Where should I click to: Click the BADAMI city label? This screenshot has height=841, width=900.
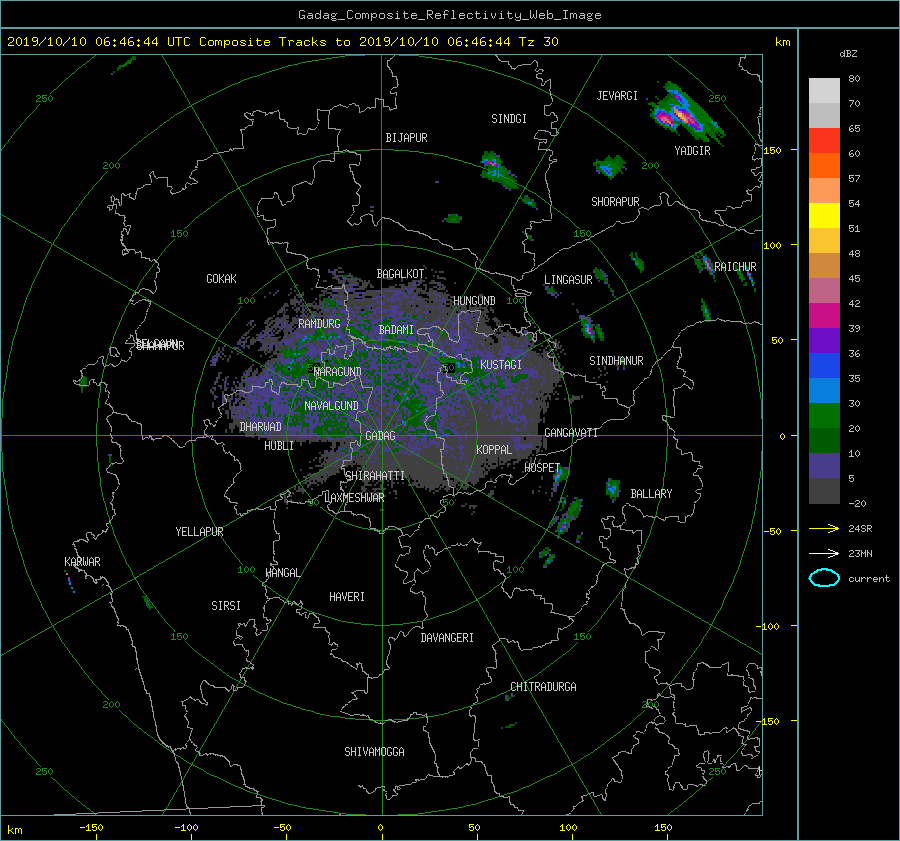coord(396,330)
